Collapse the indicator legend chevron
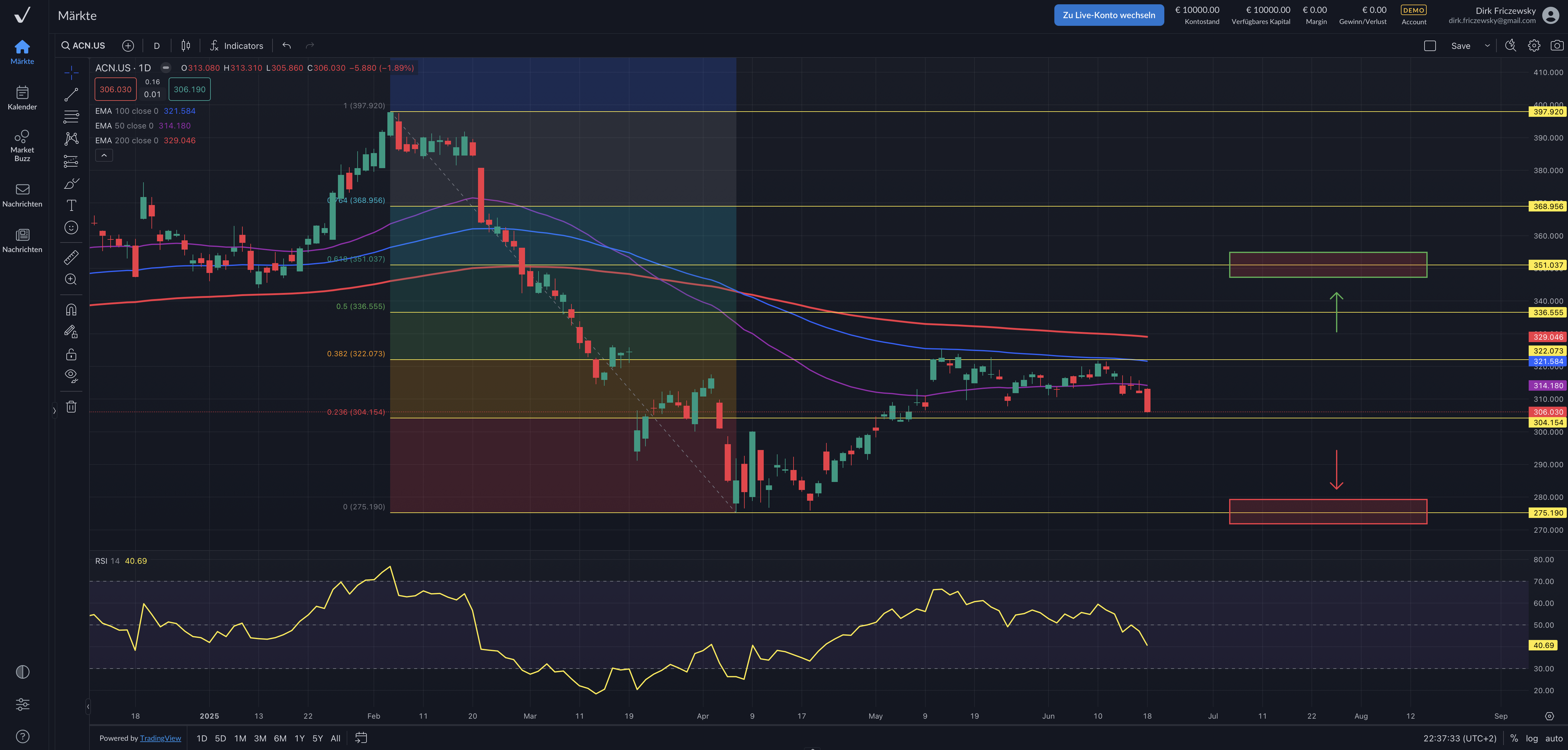The image size is (1568, 750). tap(104, 155)
